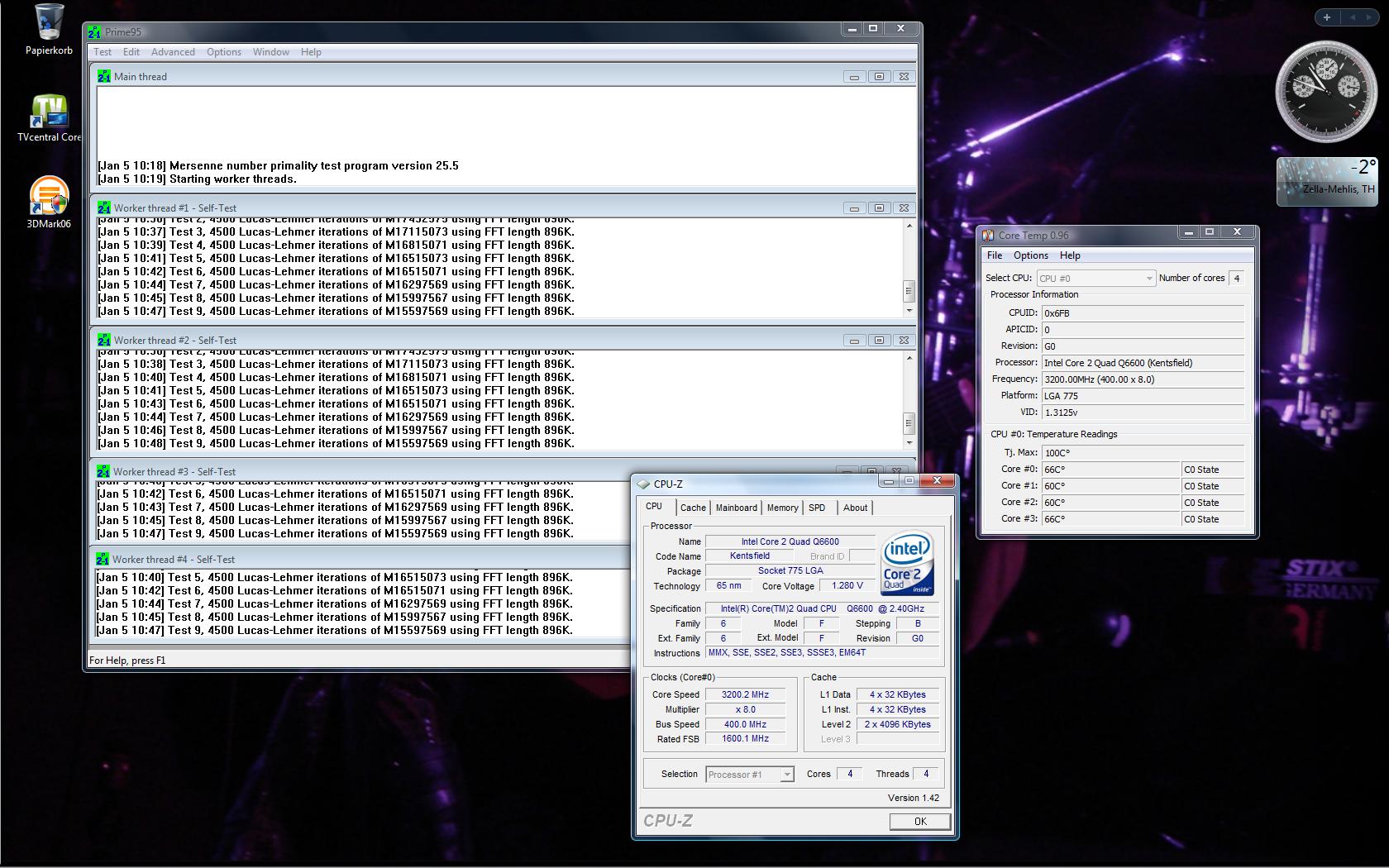Switch to the Cache tab in CPU-Z
This screenshot has height=868, width=1389.
click(x=693, y=508)
